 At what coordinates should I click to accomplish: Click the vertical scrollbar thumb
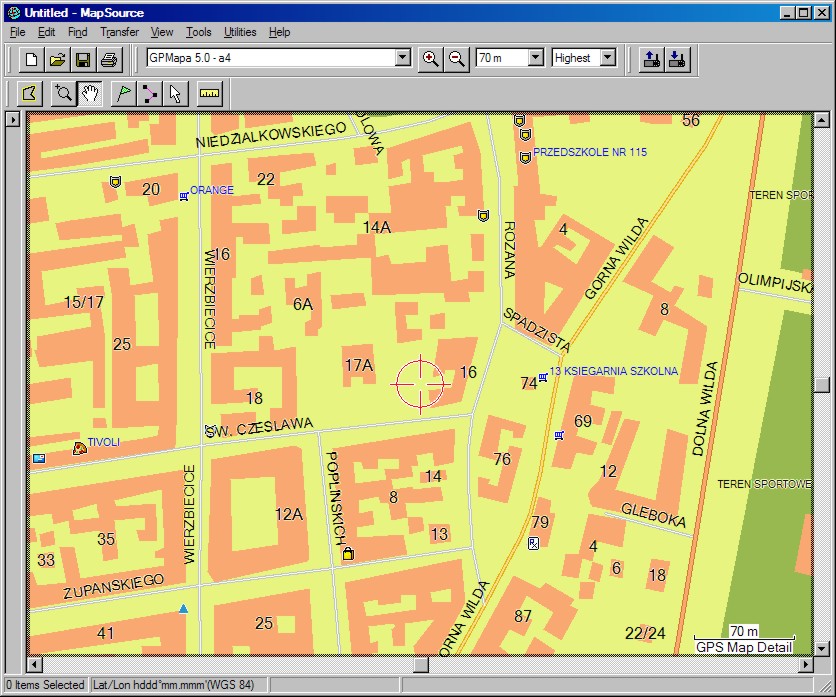click(x=821, y=385)
